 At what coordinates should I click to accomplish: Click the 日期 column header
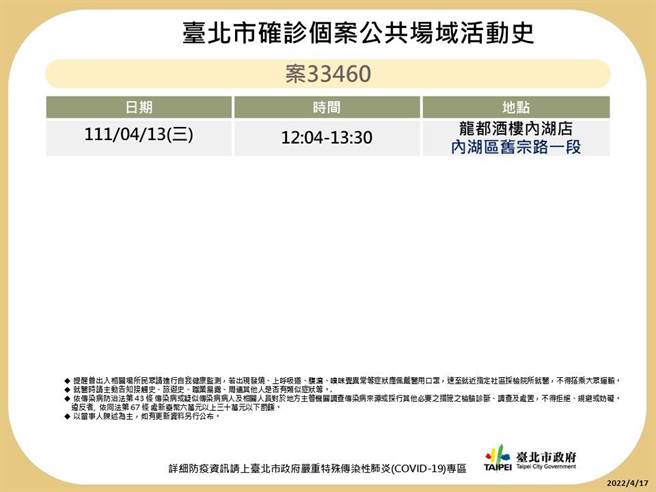click(x=139, y=107)
